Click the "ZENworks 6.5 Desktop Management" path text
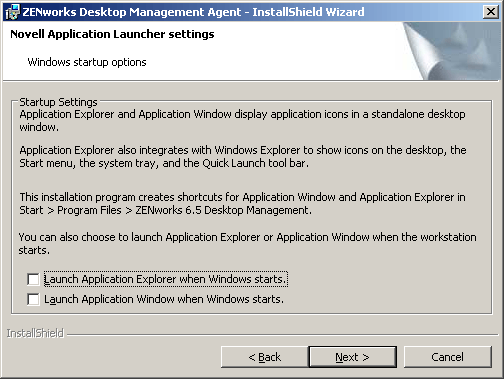 (223, 210)
